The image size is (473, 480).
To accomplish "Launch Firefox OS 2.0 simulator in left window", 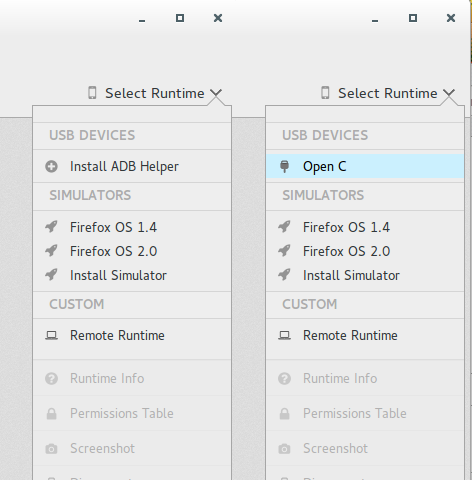I will click(132, 251).
